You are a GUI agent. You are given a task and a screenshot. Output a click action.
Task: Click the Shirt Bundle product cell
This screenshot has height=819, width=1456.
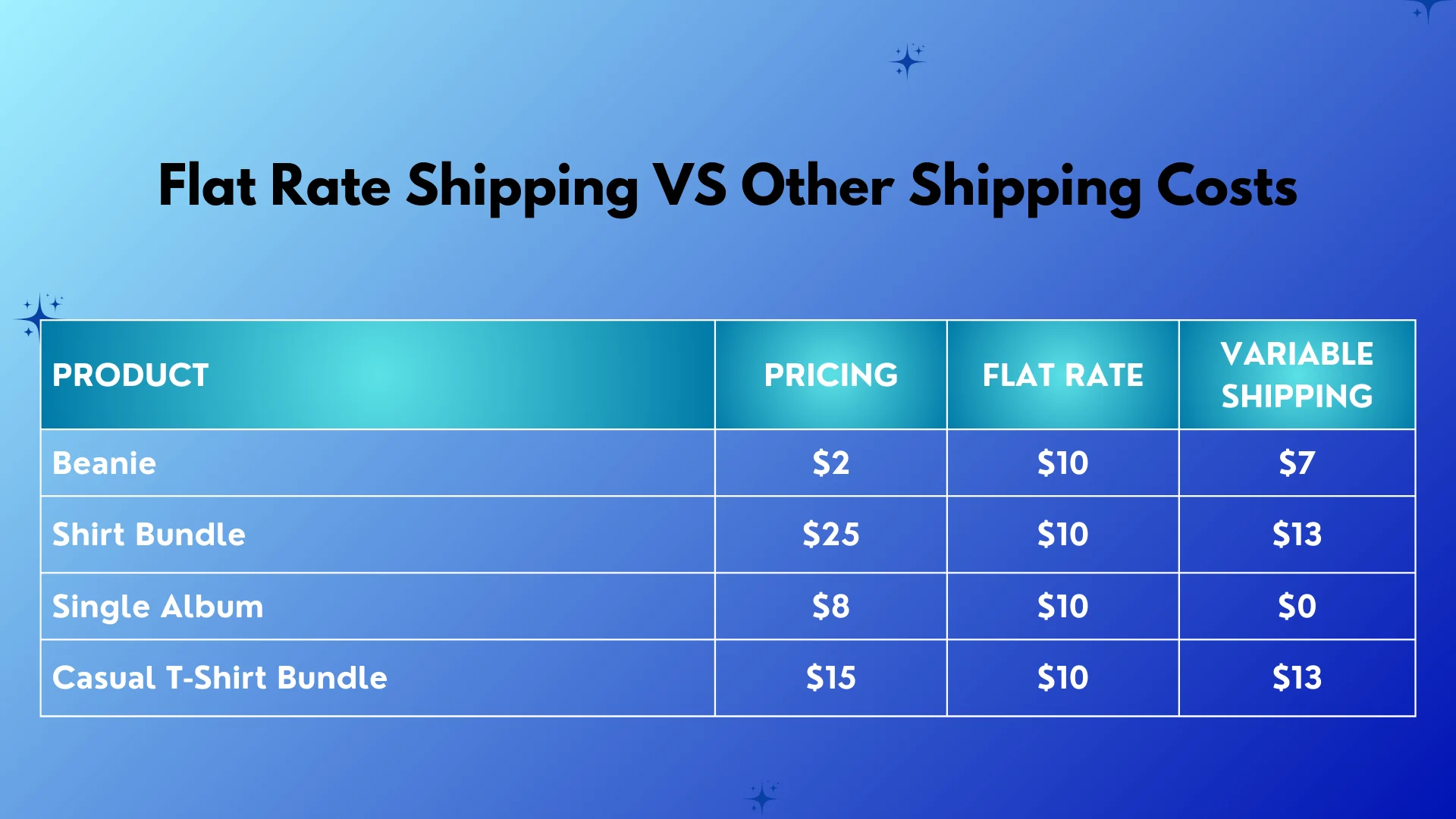pos(378,535)
